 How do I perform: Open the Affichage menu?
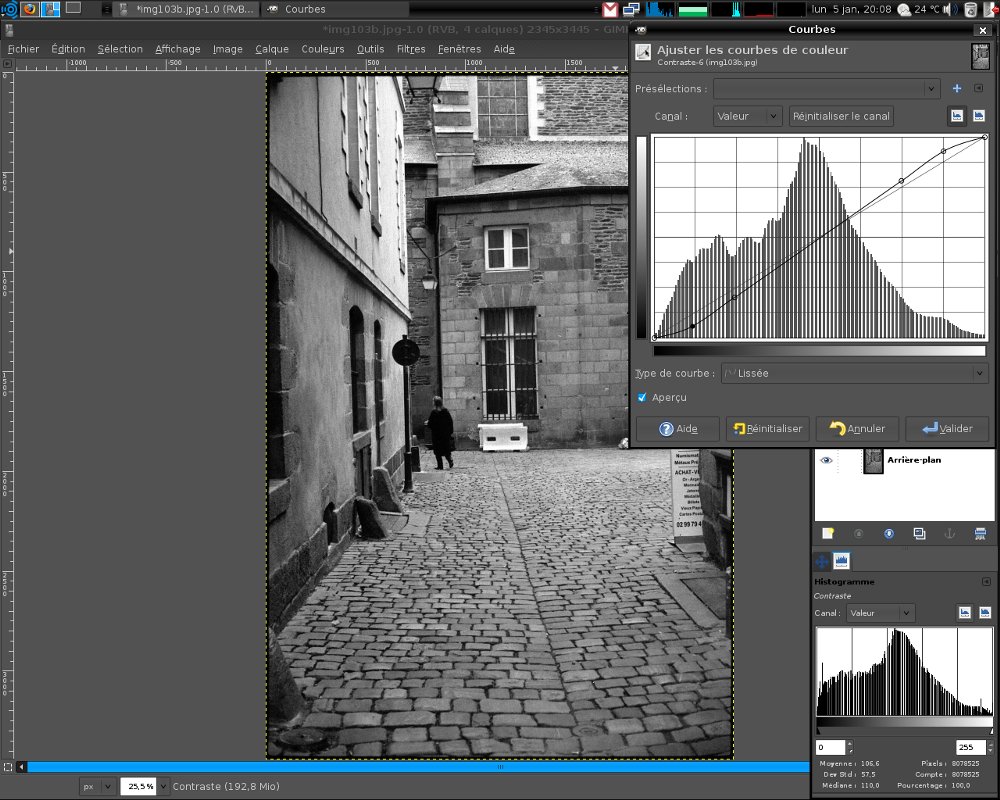tap(178, 49)
